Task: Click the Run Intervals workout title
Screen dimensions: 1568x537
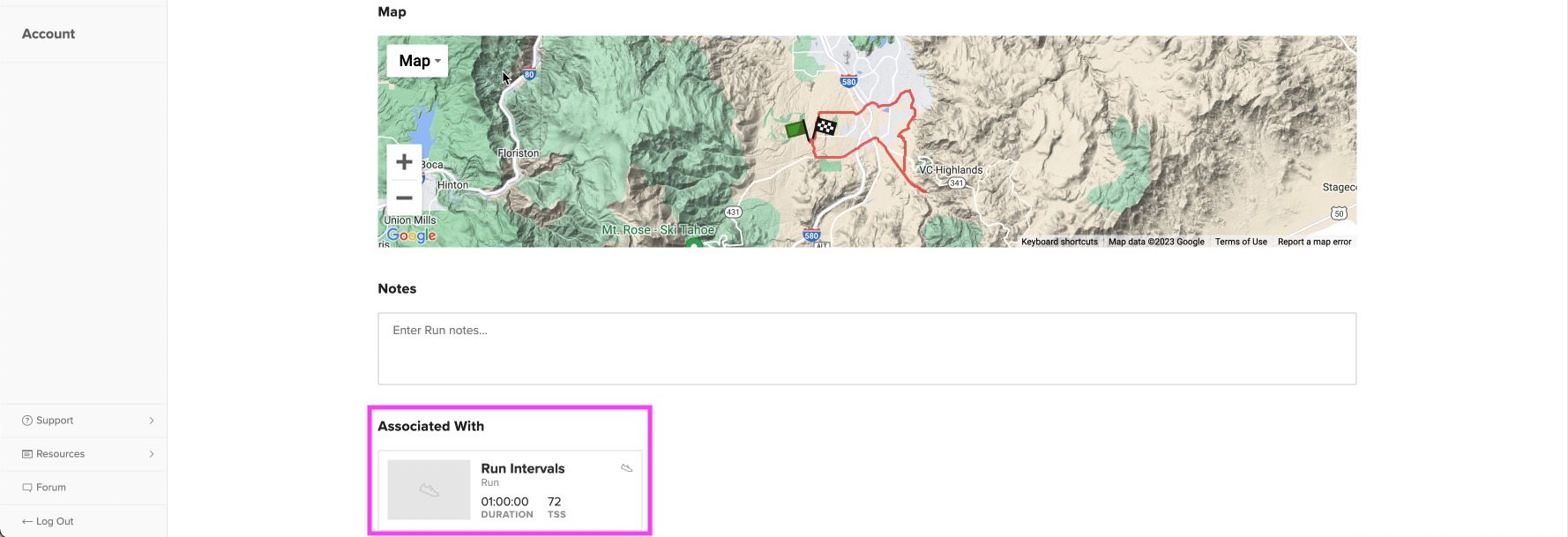Action: click(x=523, y=468)
